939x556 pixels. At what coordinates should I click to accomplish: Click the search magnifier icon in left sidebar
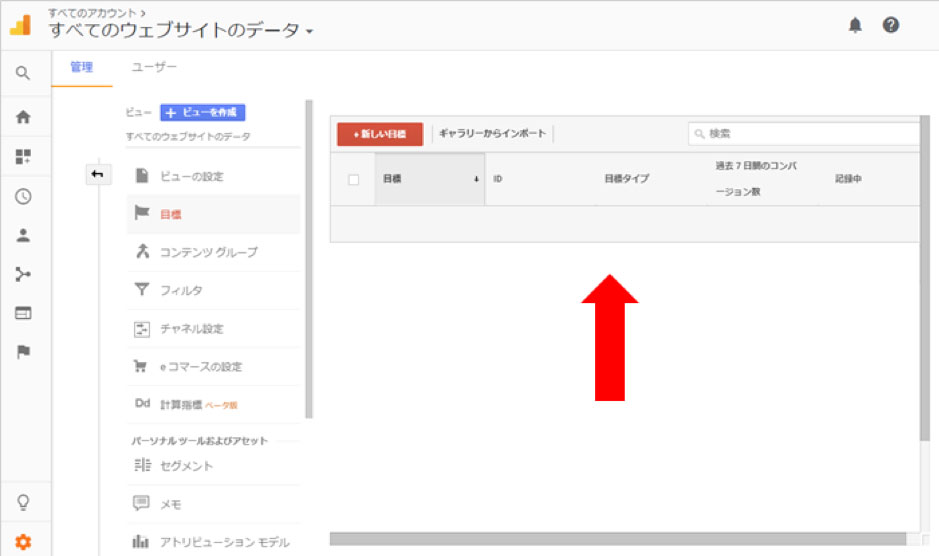tap(23, 73)
